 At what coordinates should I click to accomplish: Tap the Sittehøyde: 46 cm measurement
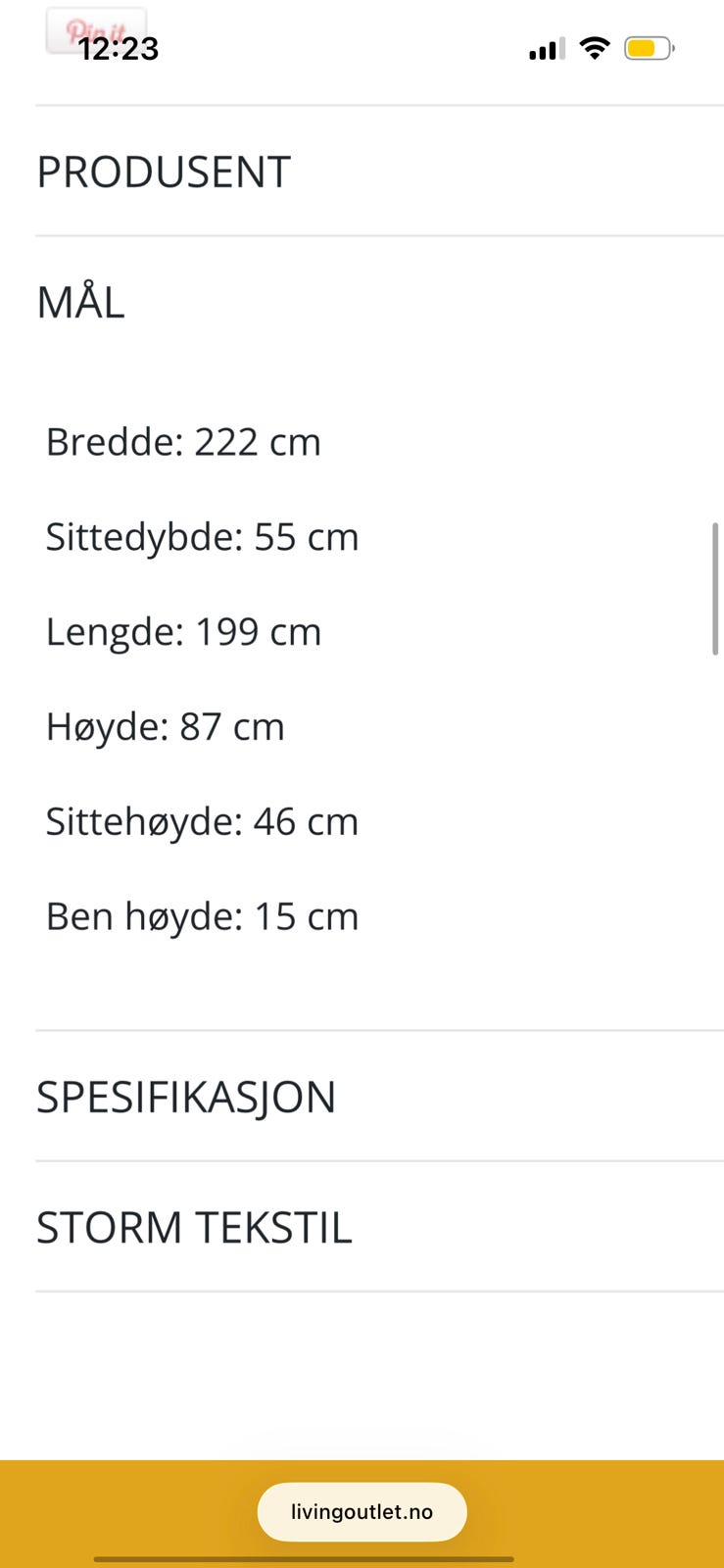[202, 821]
